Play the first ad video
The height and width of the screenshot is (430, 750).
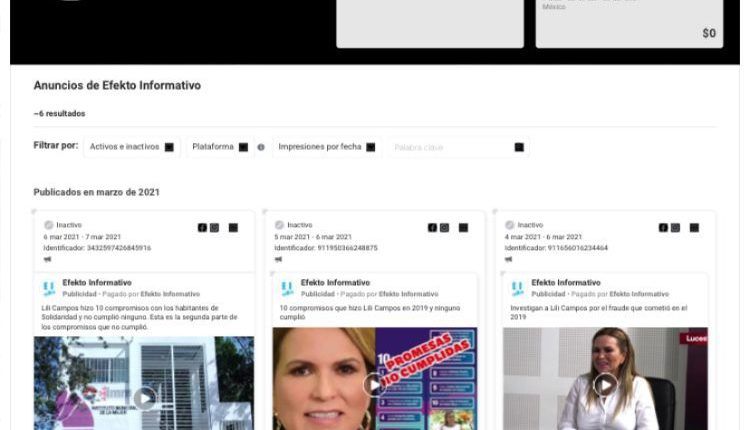[145, 398]
